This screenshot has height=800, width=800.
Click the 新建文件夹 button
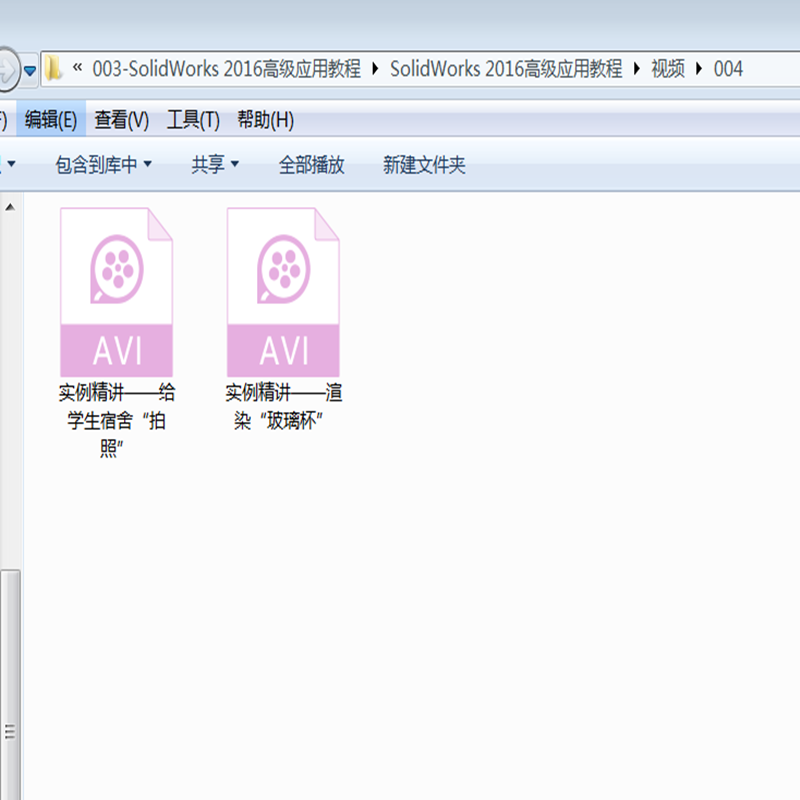point(424,164)
